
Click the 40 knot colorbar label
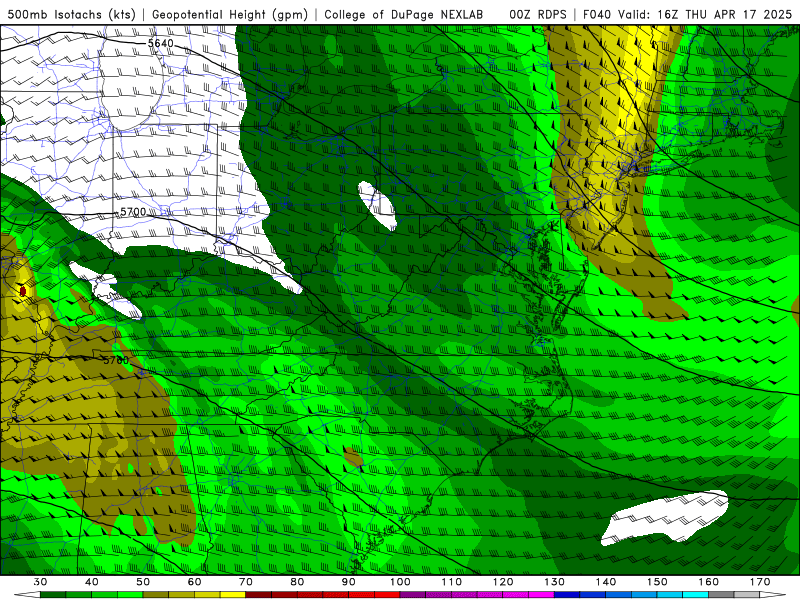(x=91, y=582)
